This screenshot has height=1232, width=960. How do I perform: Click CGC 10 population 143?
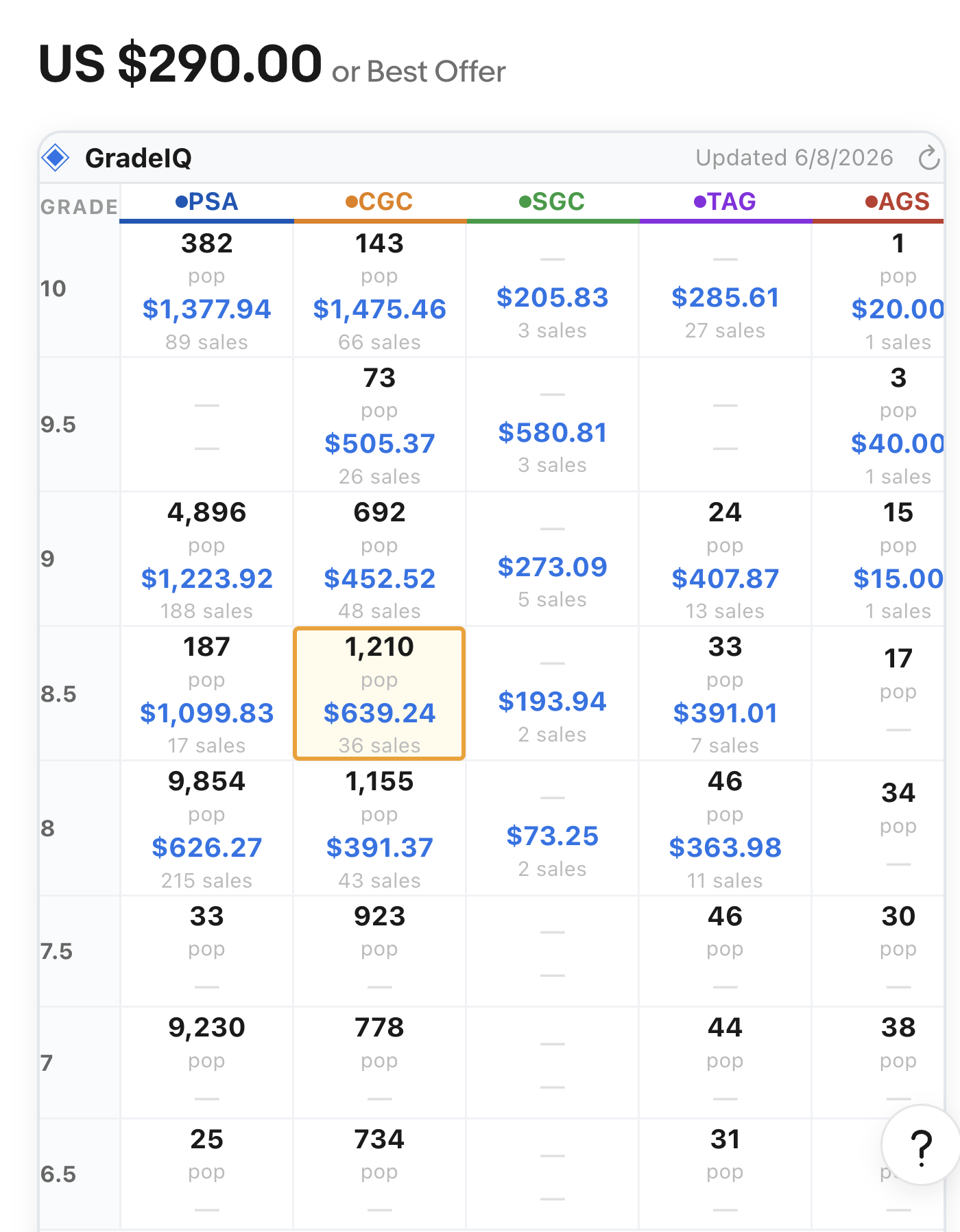click(379, 244)
